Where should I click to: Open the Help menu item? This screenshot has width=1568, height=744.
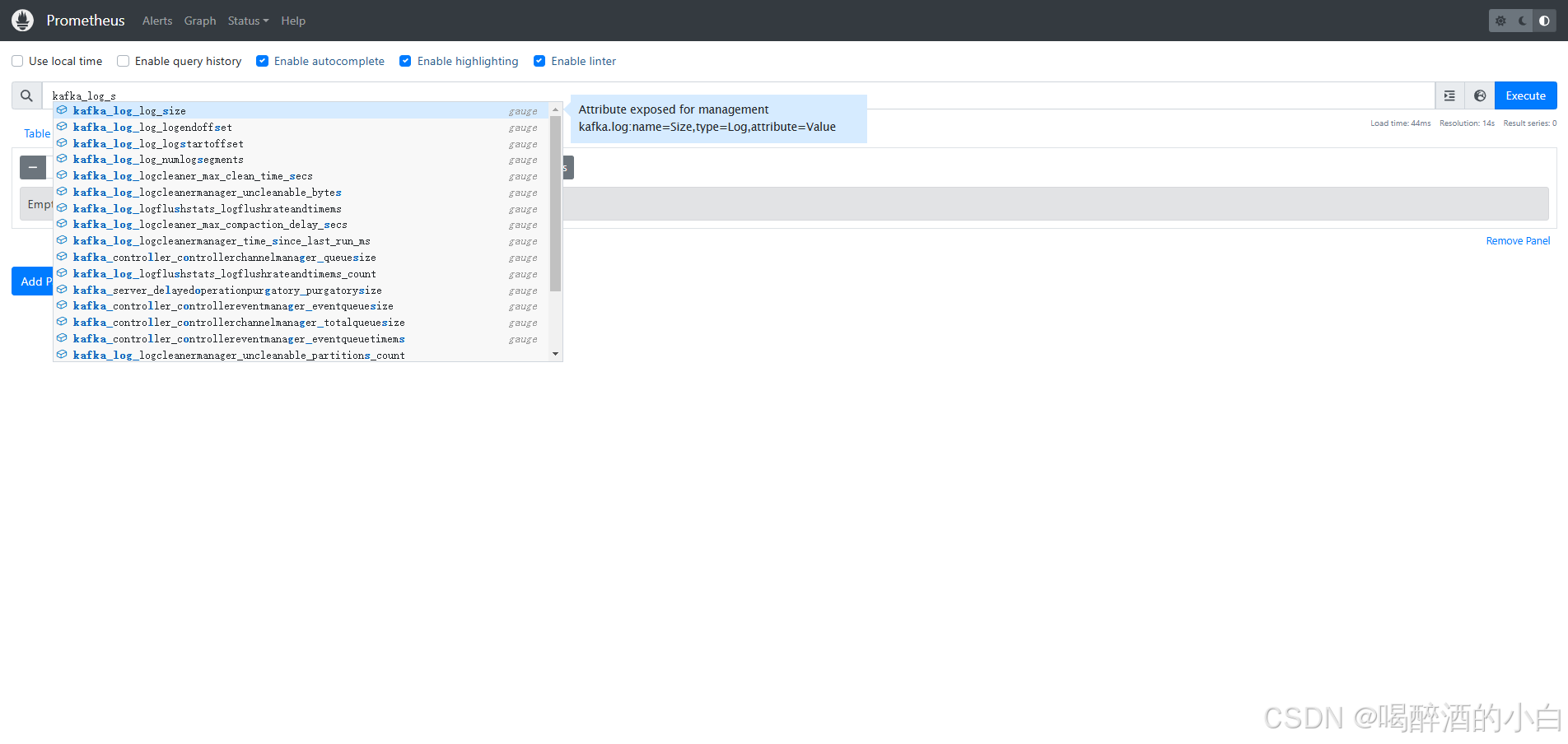[x=293, y=21]
